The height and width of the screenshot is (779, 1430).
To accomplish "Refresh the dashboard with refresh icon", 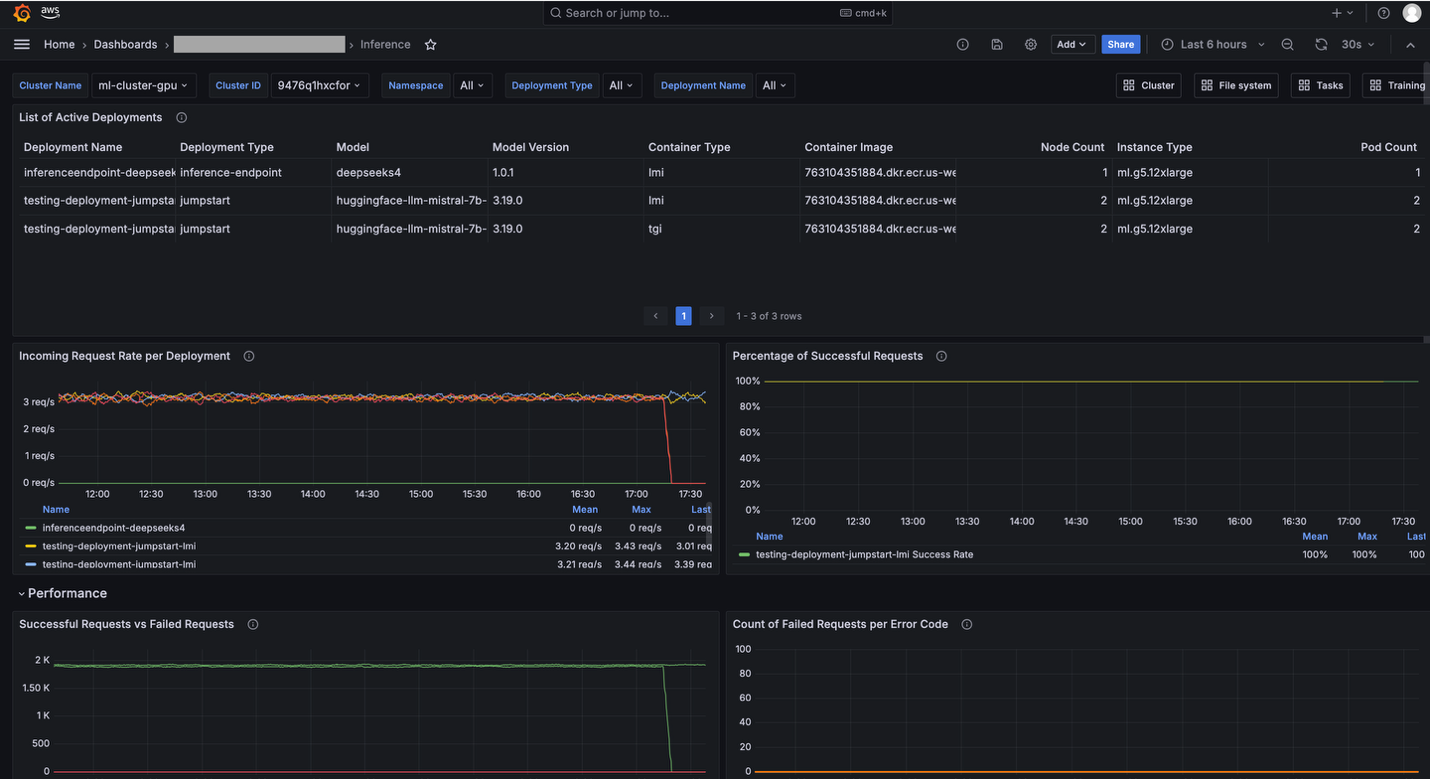I will tap(1321, 45).
